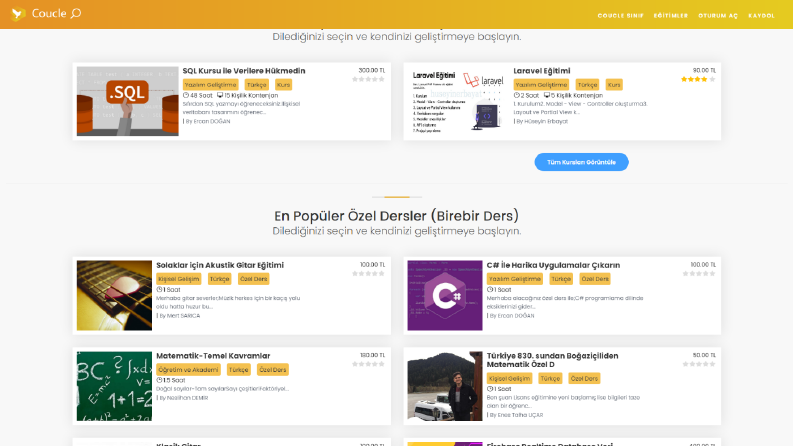Click the Coucle brand name text

point(49,14)
